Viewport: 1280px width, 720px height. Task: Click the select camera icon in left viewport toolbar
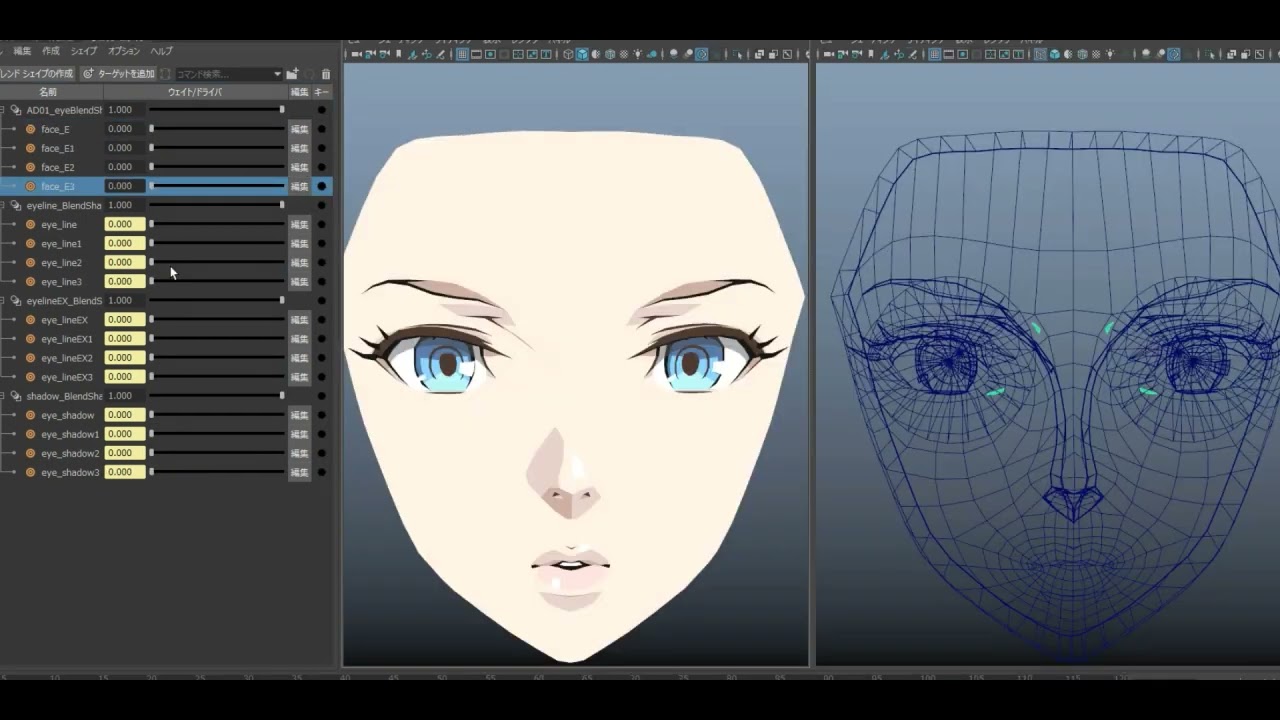(x=356, y=54)
